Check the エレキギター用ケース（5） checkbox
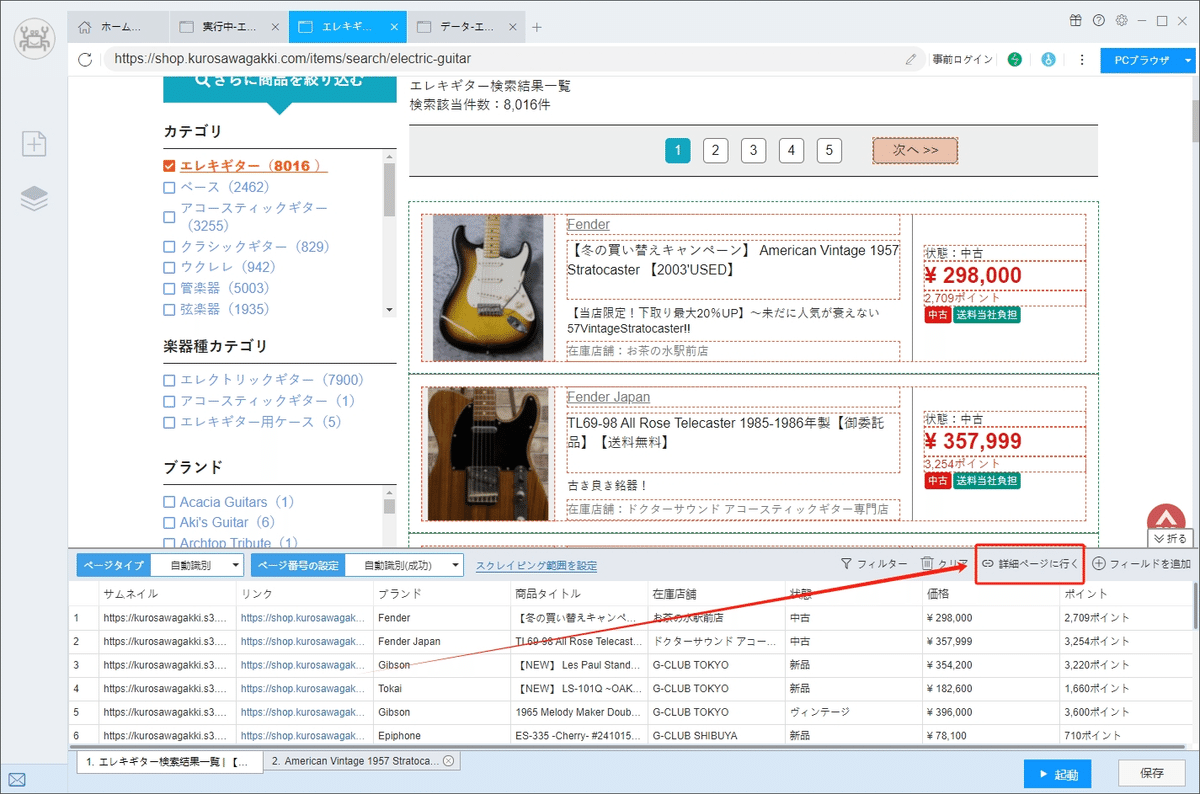This screenshot has width=1200, height=794. (169, 422)
